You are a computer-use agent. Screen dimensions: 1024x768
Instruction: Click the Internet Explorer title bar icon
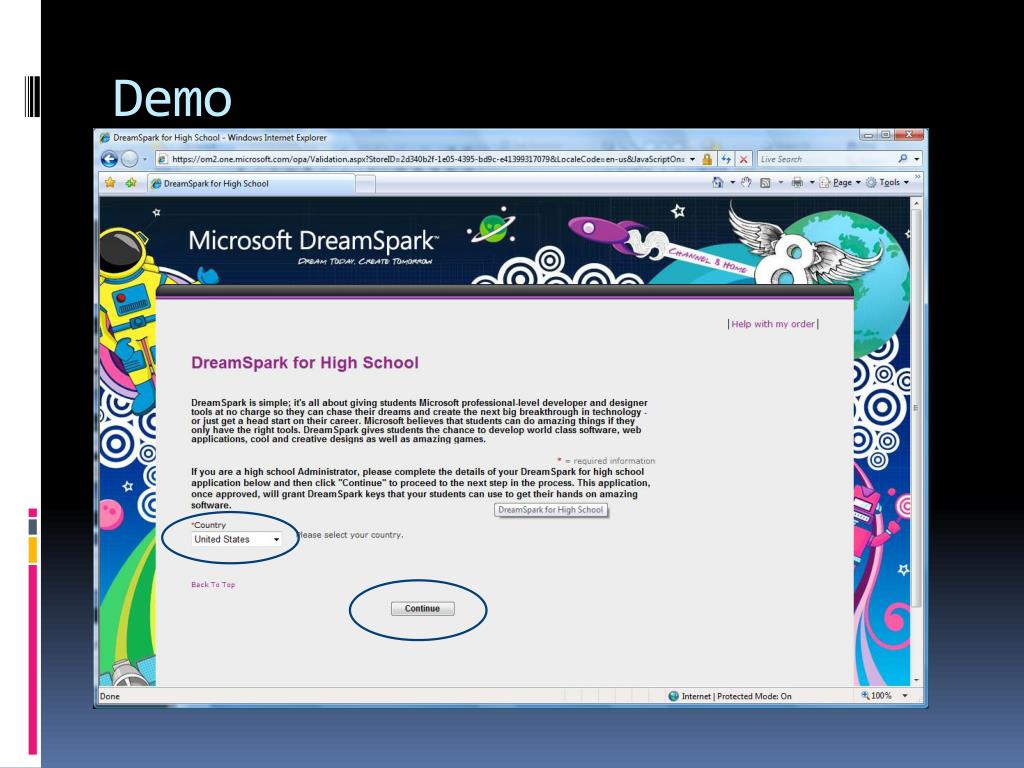(104, 138)
